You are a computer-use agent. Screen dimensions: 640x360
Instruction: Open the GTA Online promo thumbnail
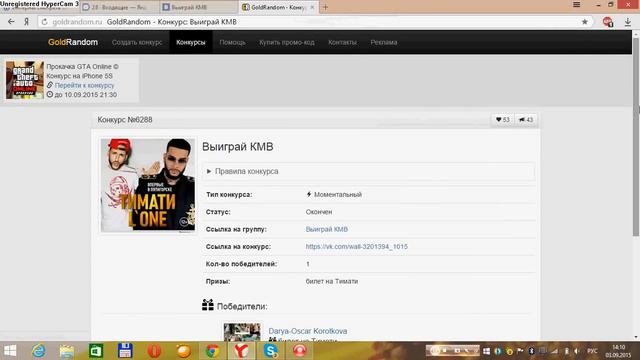click(x=24, y=80)
